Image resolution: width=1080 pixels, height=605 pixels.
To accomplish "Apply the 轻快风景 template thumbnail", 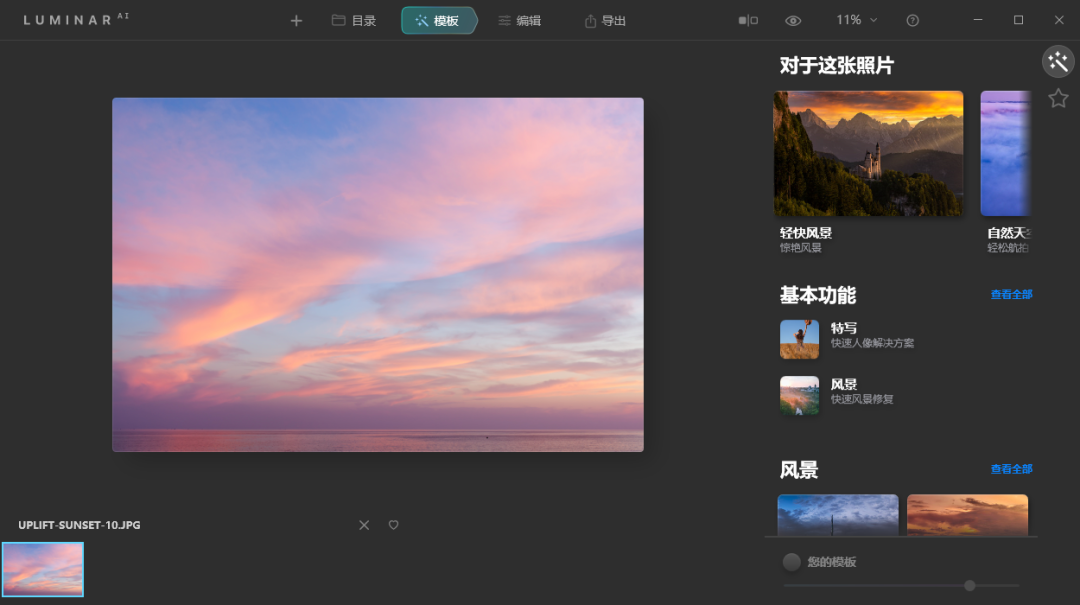I will [x=868, y=152].
